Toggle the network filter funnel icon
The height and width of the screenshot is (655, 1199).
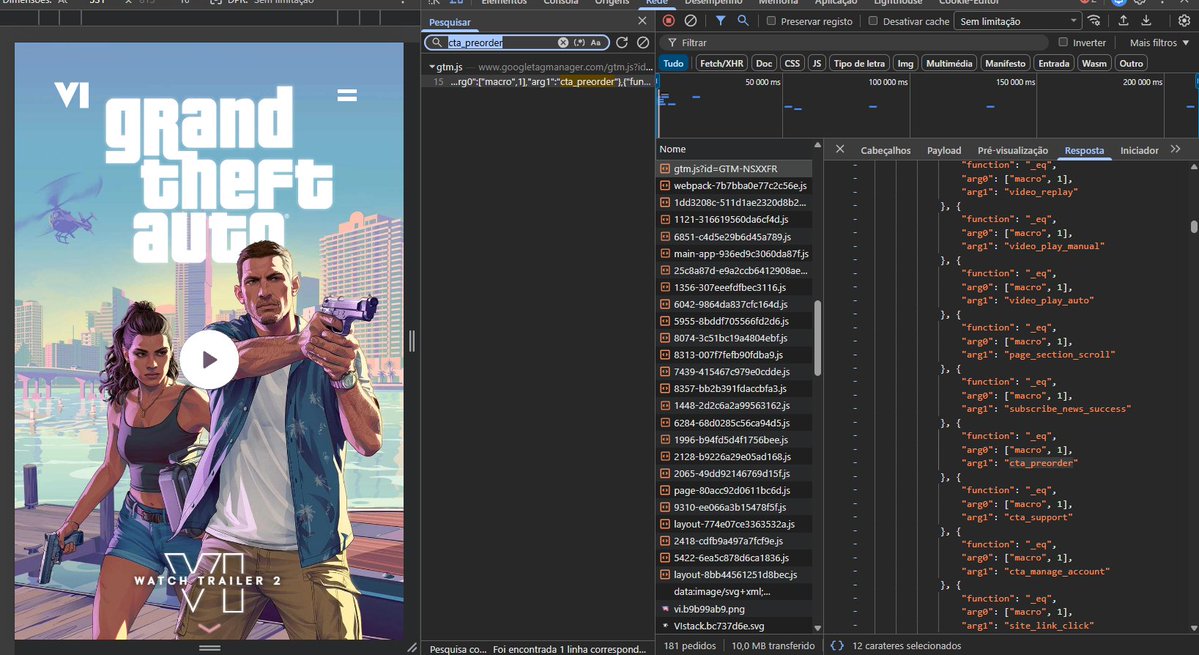[720, 21]
